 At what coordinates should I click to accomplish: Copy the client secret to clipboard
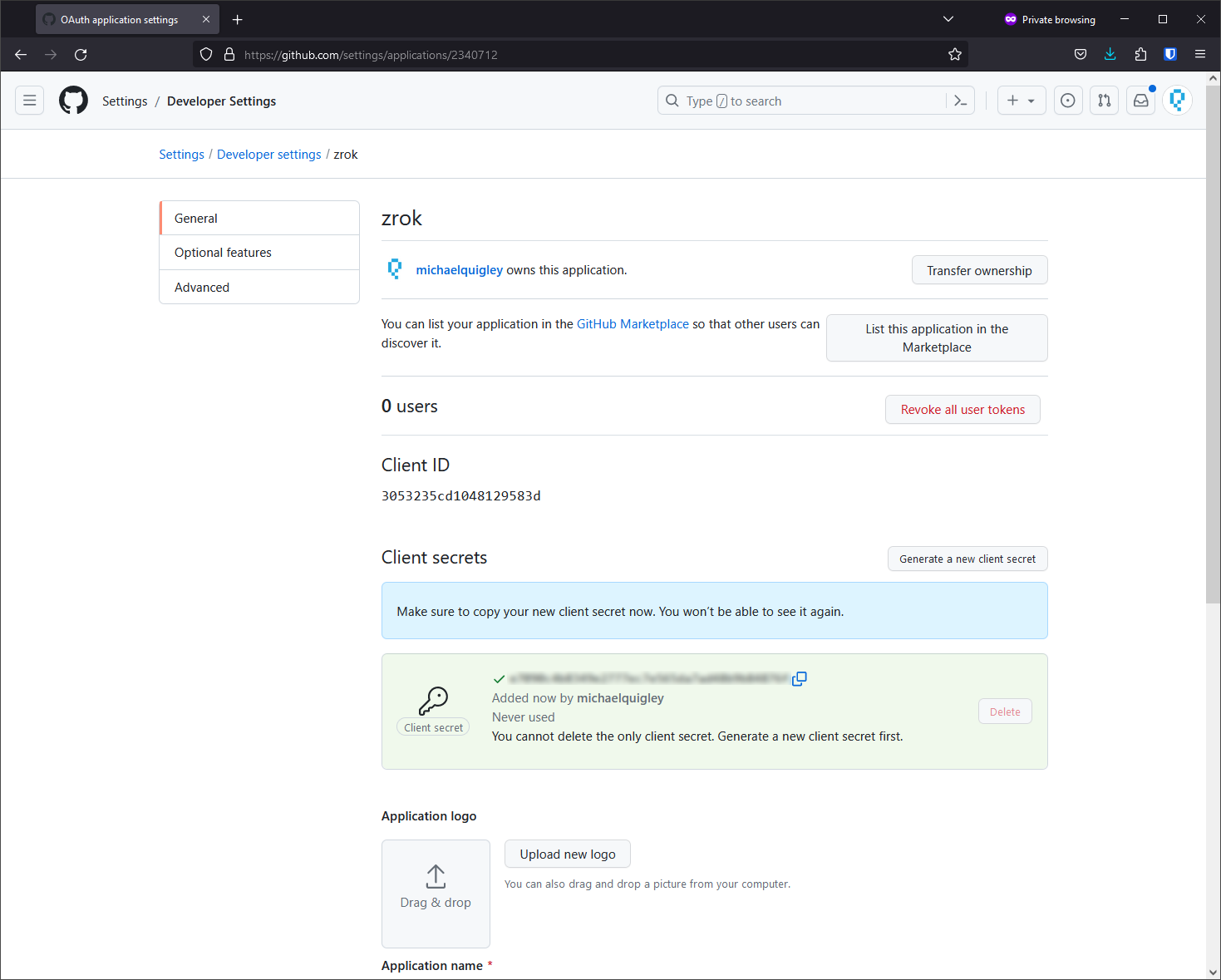[799, 679]
